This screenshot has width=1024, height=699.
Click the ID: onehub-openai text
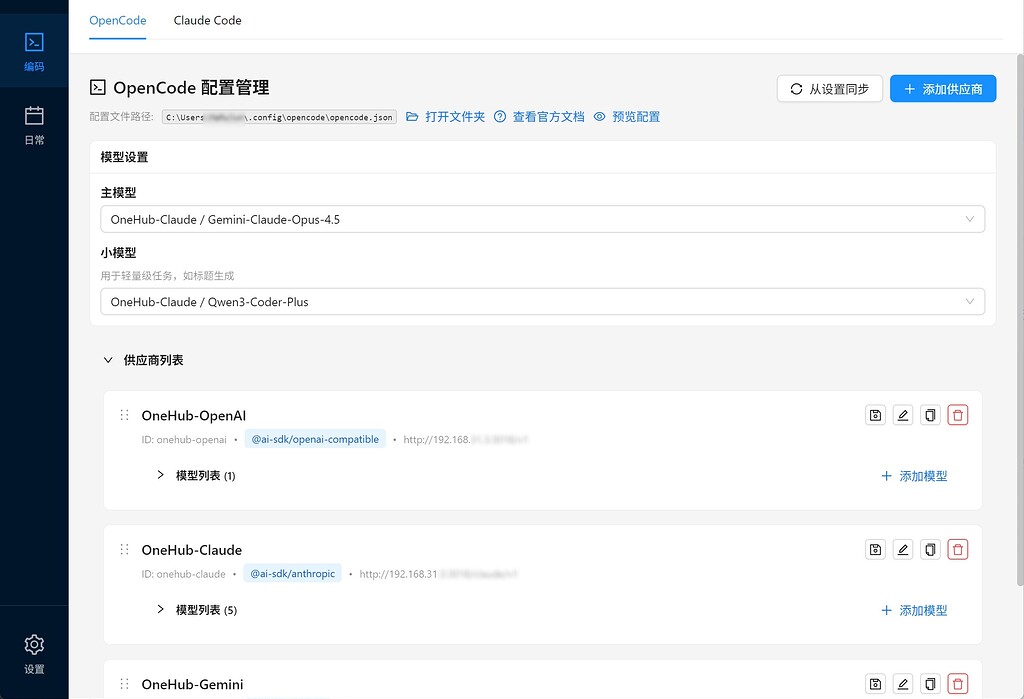pos(184,440)
